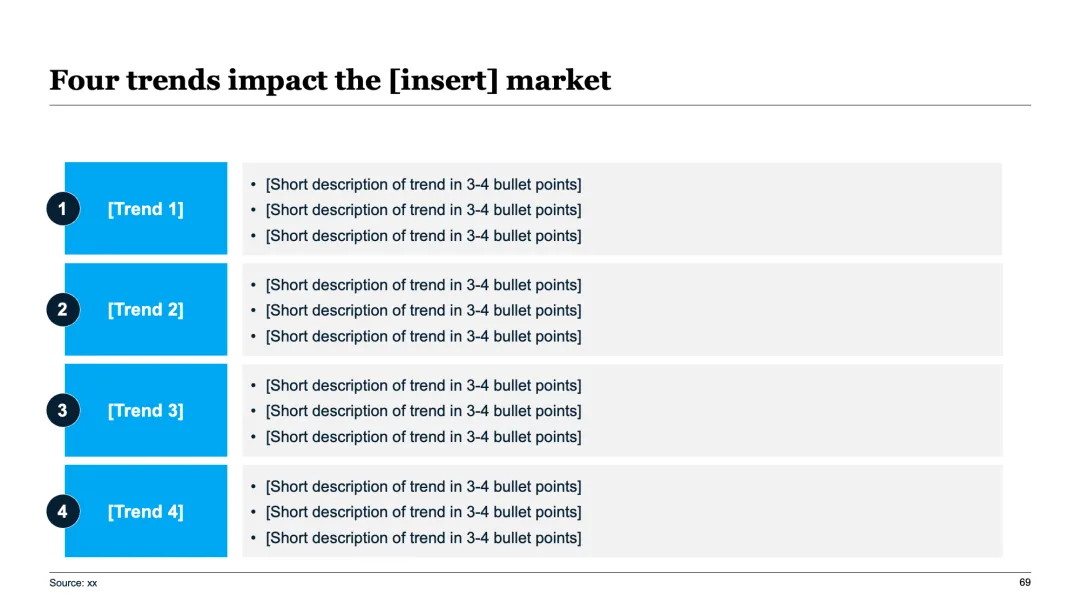Click the number 3 circle badge
1080x608 pixels.
pyautogui.click(x=63, y=410)
